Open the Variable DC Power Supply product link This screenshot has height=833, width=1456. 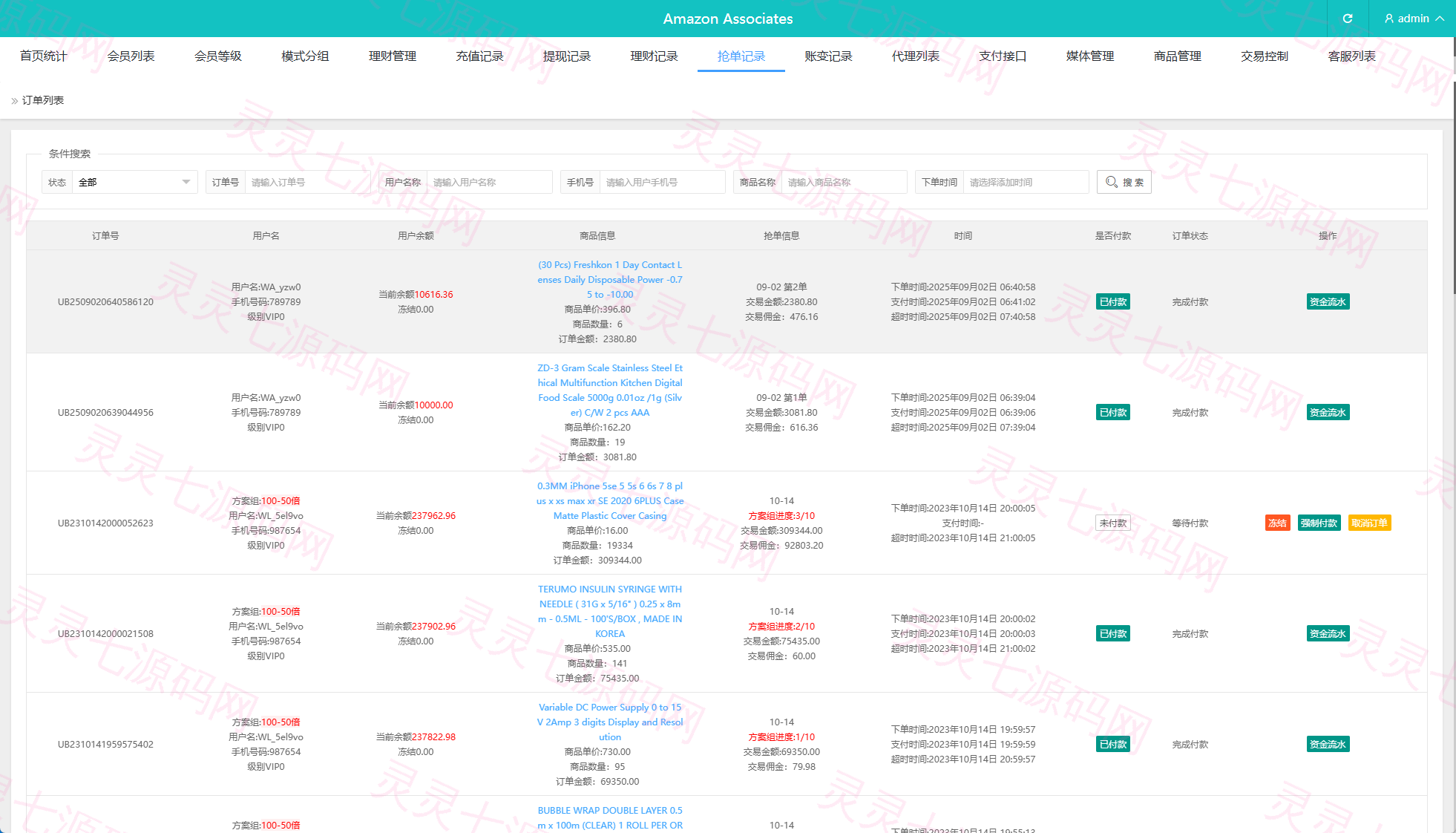(610, 722)
